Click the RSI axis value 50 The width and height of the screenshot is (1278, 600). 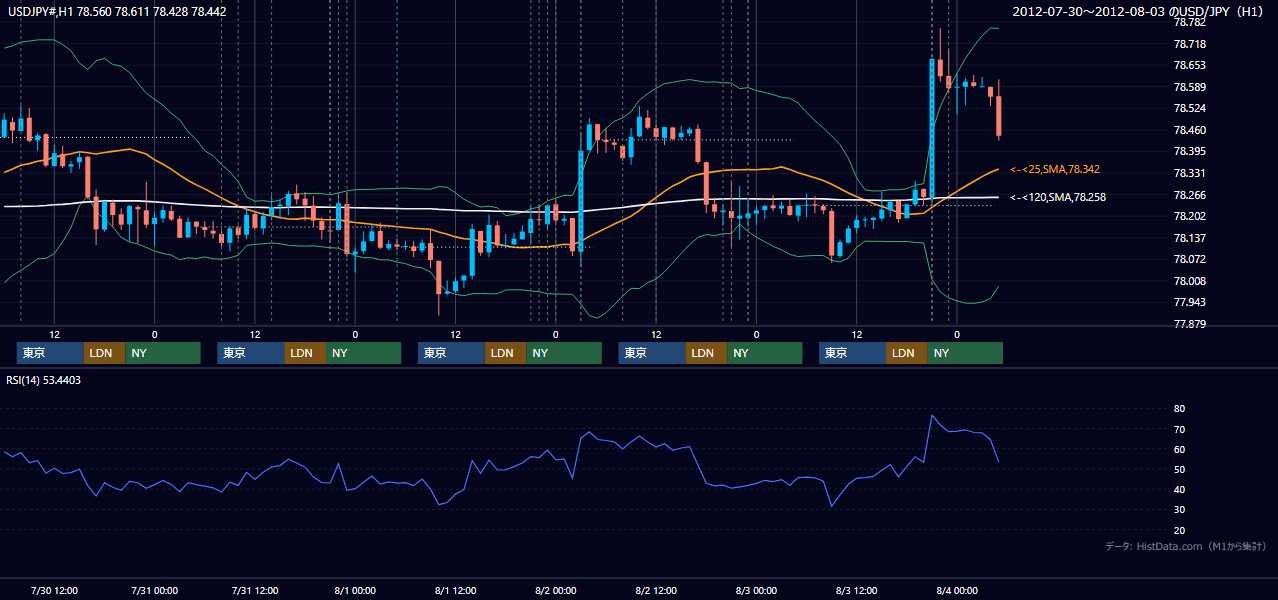(1180, 469)
